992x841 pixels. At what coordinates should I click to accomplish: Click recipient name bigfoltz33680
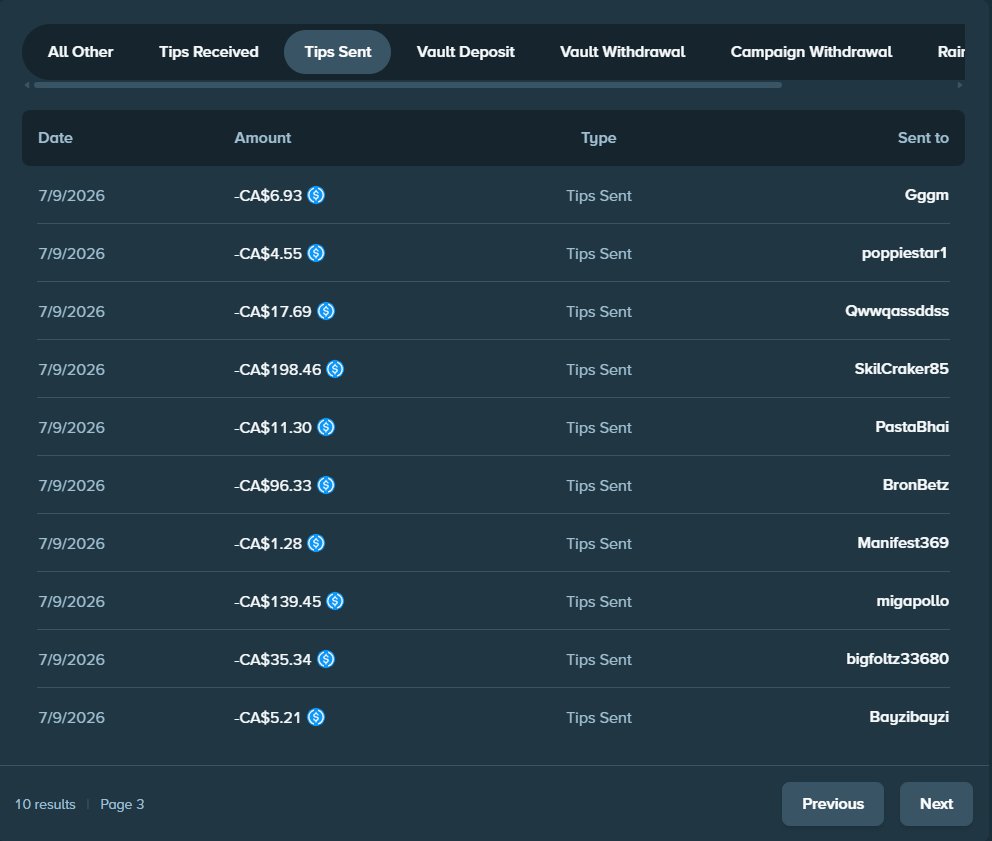pos(897,659)
